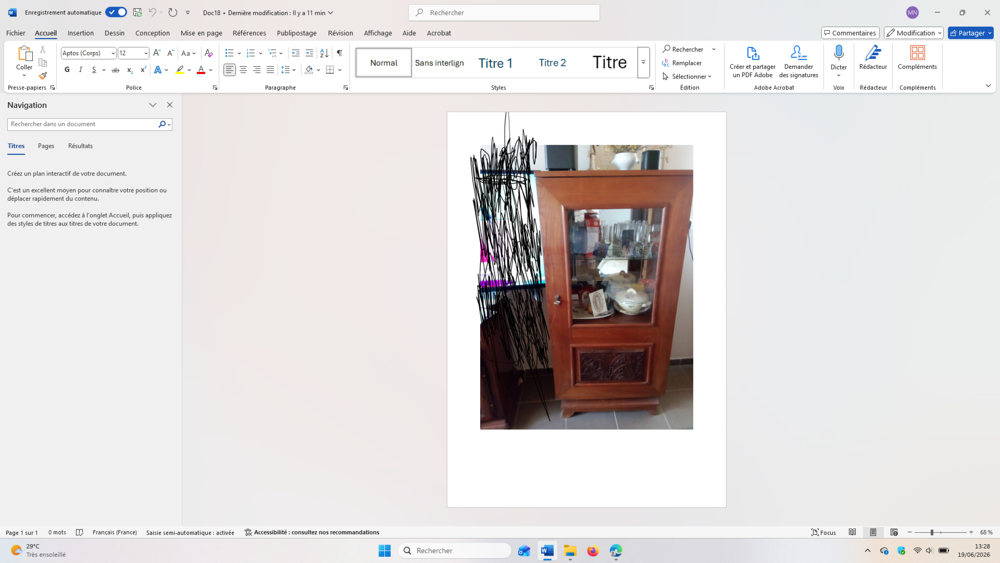Increase paragraph indent
The width and height of the screenshot is (1000, 563).
coord(309,53)
